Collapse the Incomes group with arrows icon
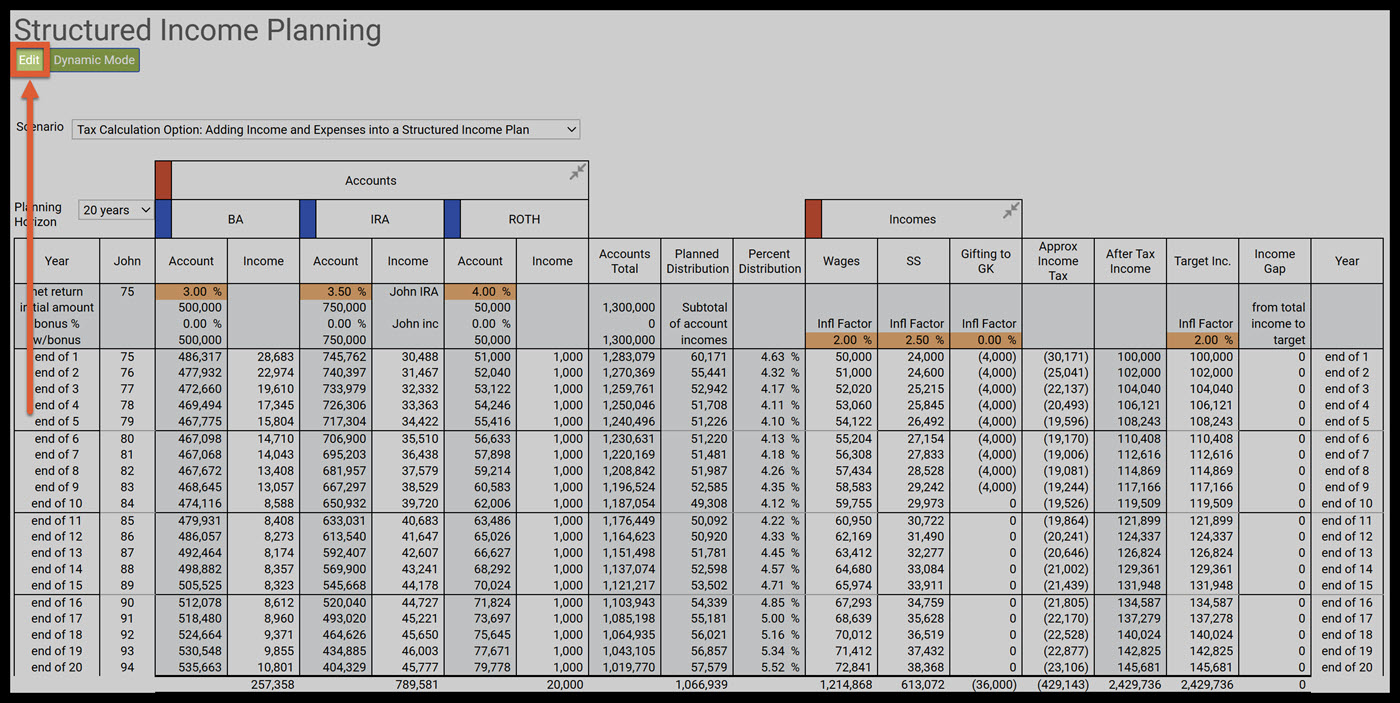Viewport: 1400px width, 703px height. click(1011, 211)
